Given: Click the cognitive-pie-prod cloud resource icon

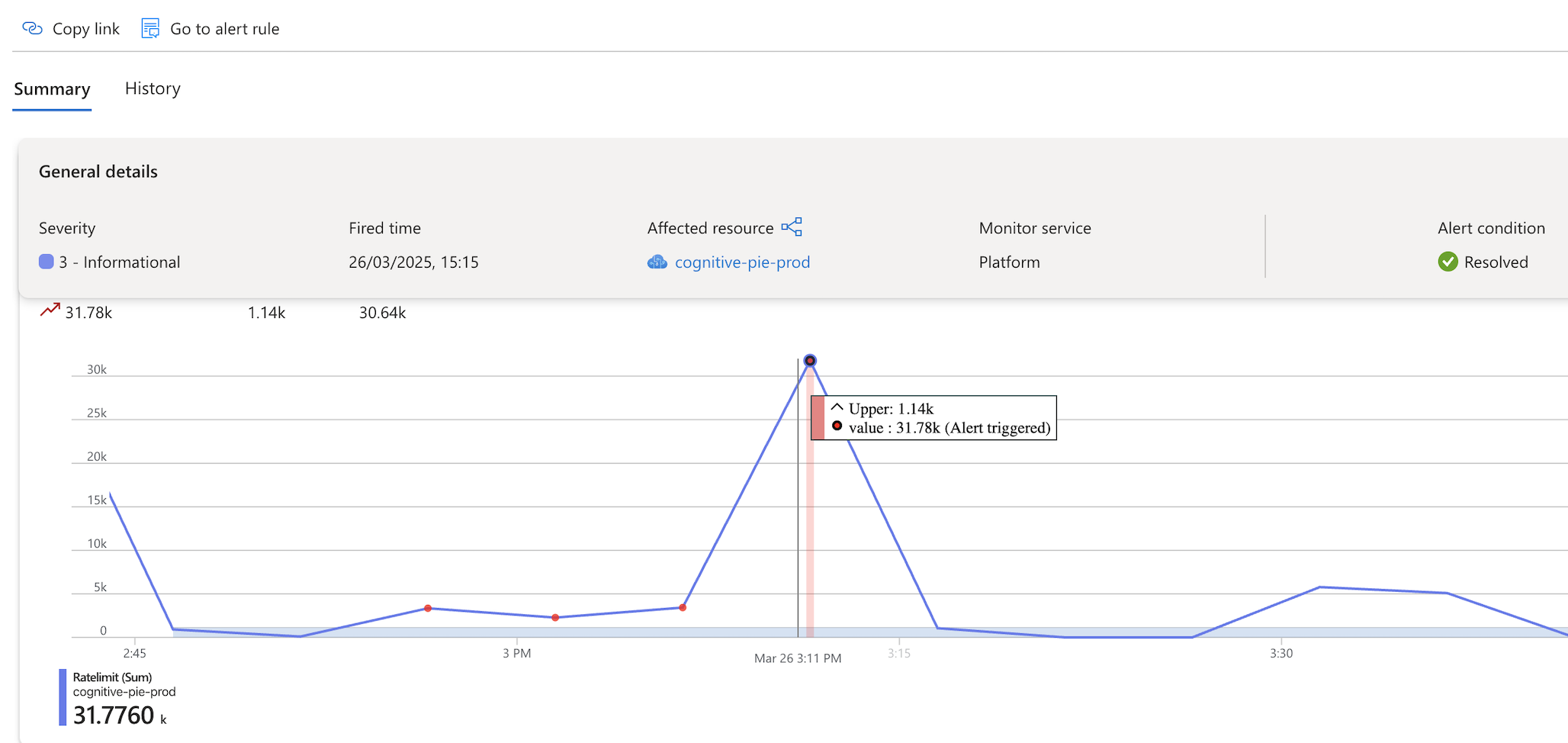Looking at the screenshot, I should pos(657,262).
